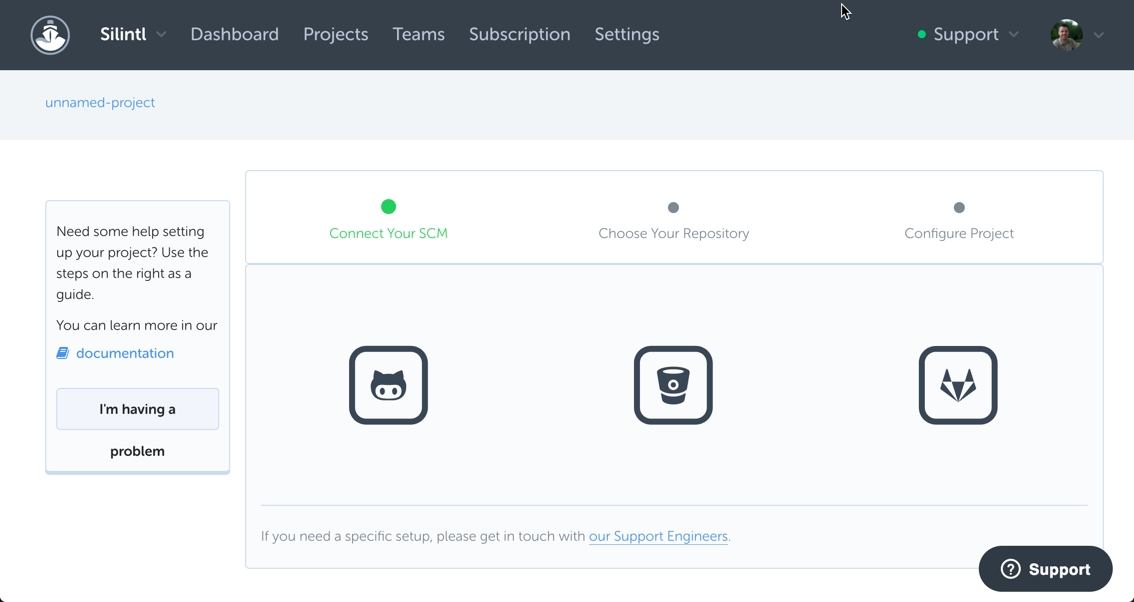
Task: Open the Subscription page
Action: [x=519, y=35]
